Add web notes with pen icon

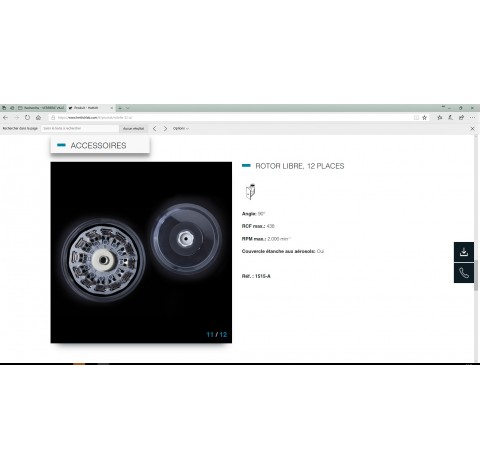(x=450, y=118)
